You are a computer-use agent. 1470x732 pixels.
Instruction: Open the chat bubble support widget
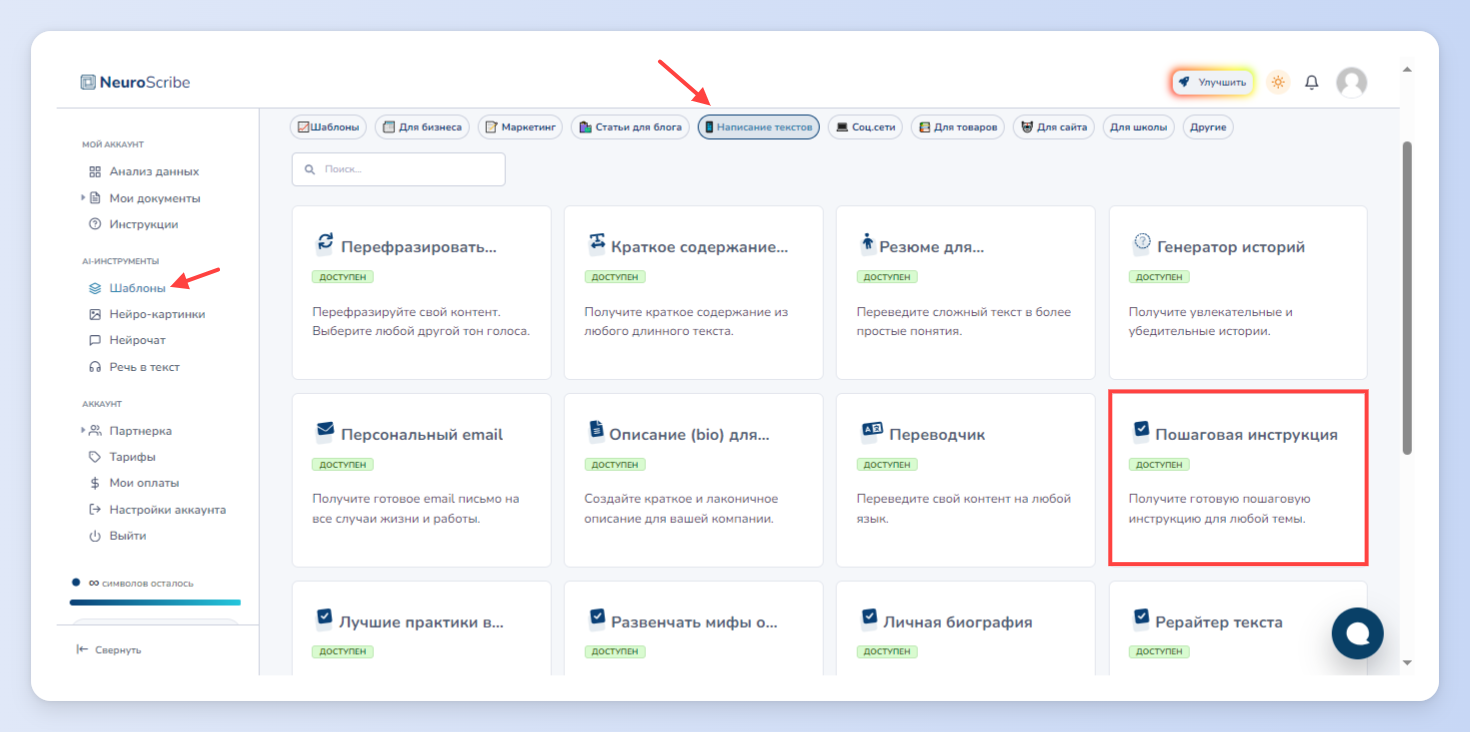click(1357, 633)
